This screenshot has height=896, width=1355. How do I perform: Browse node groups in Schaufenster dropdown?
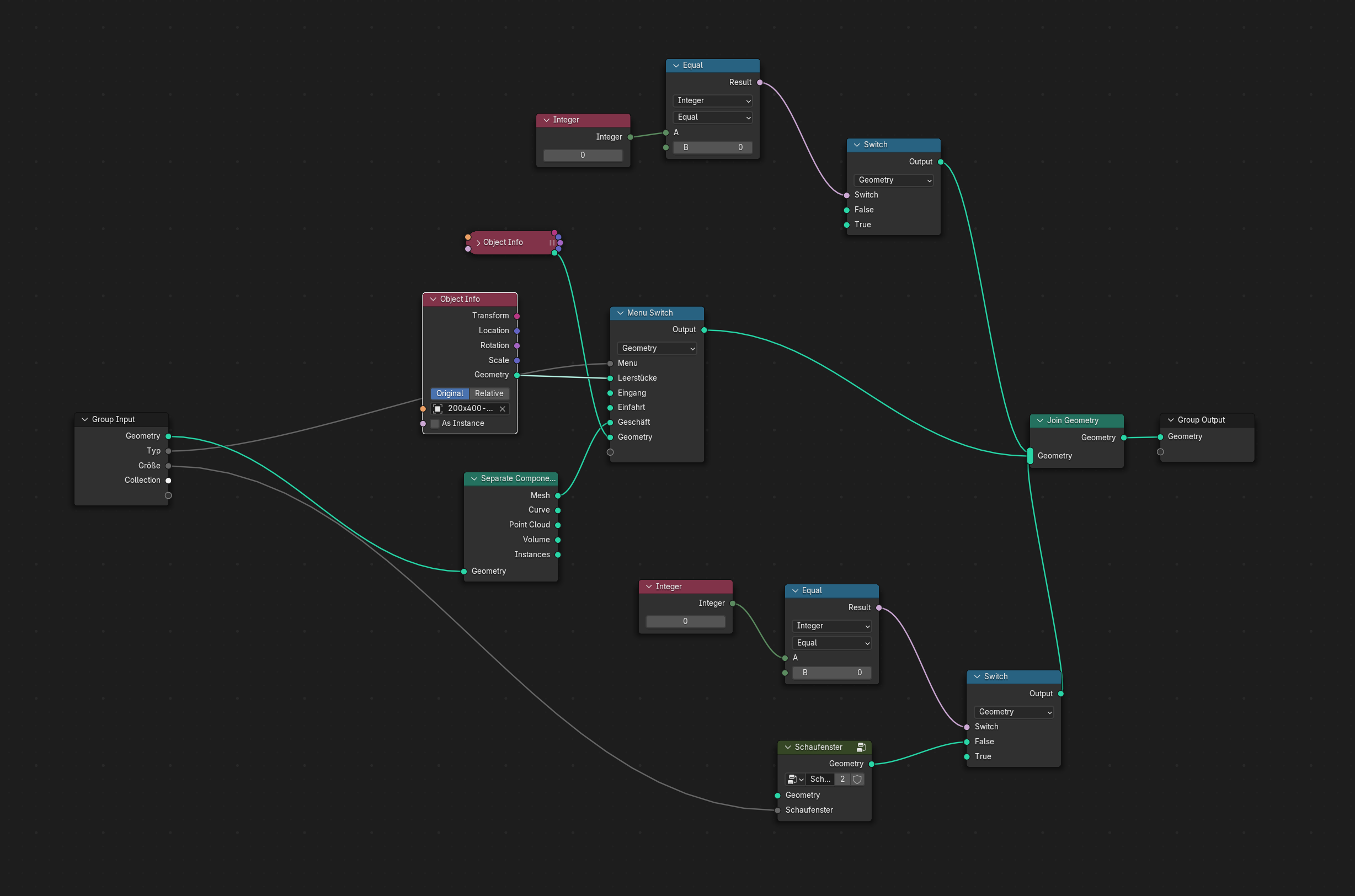tap(794, 779)
